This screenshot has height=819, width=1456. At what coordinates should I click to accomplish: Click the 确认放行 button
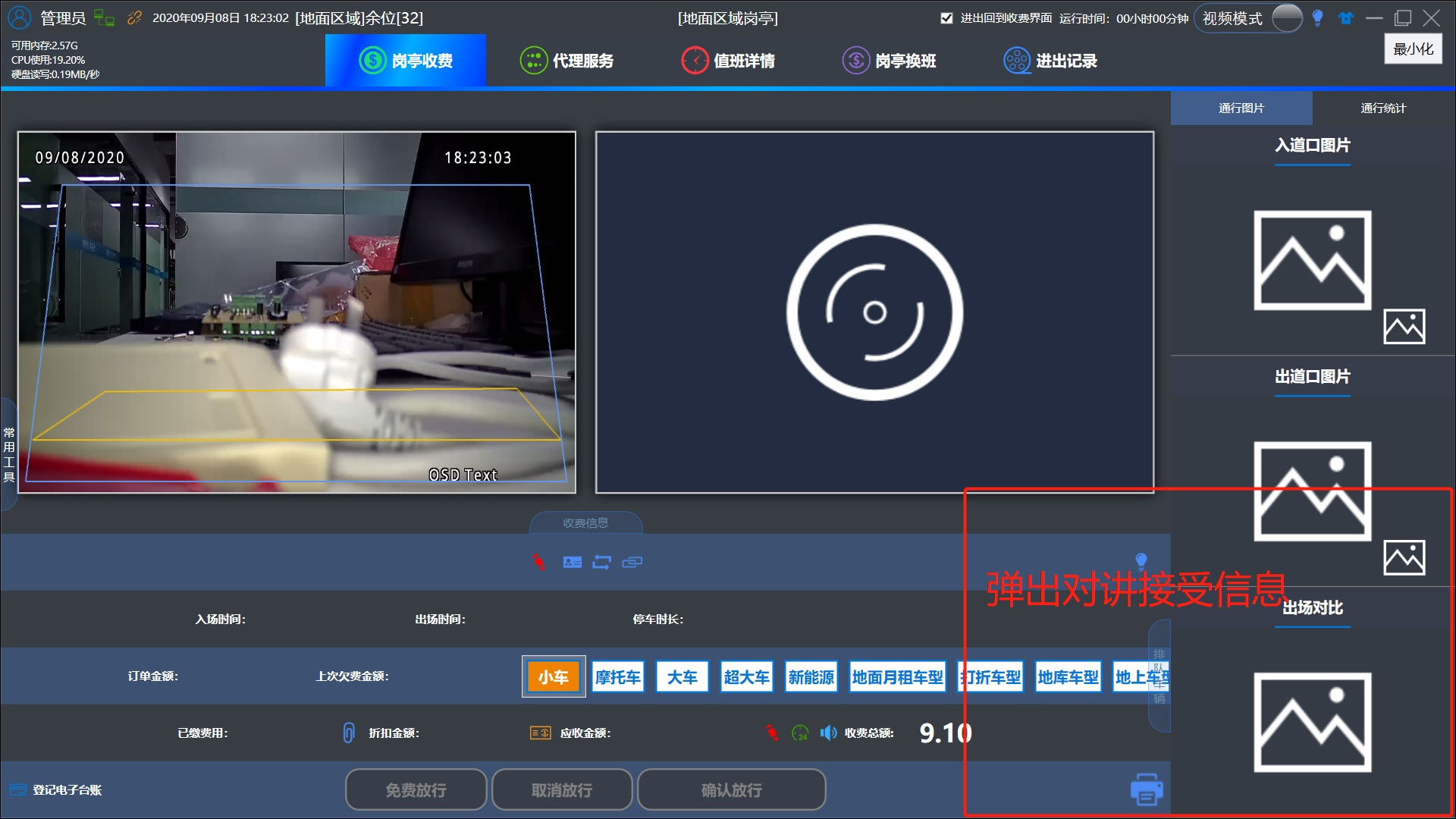point(732,790)
